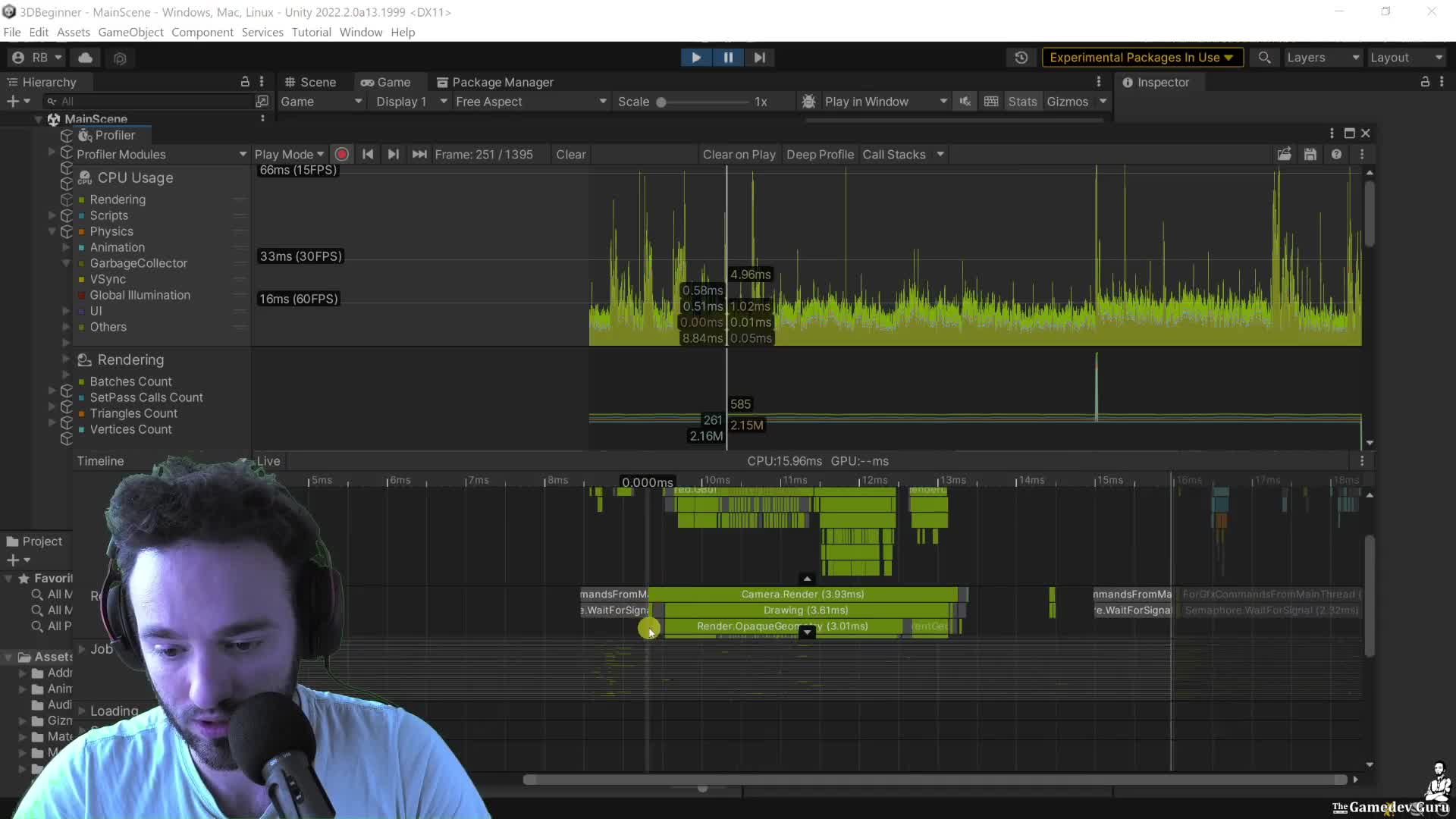The width and height of the screenshot is (1456, 819).
Task: Pause playback with the pause button
Action: click(x=727, y=57)
